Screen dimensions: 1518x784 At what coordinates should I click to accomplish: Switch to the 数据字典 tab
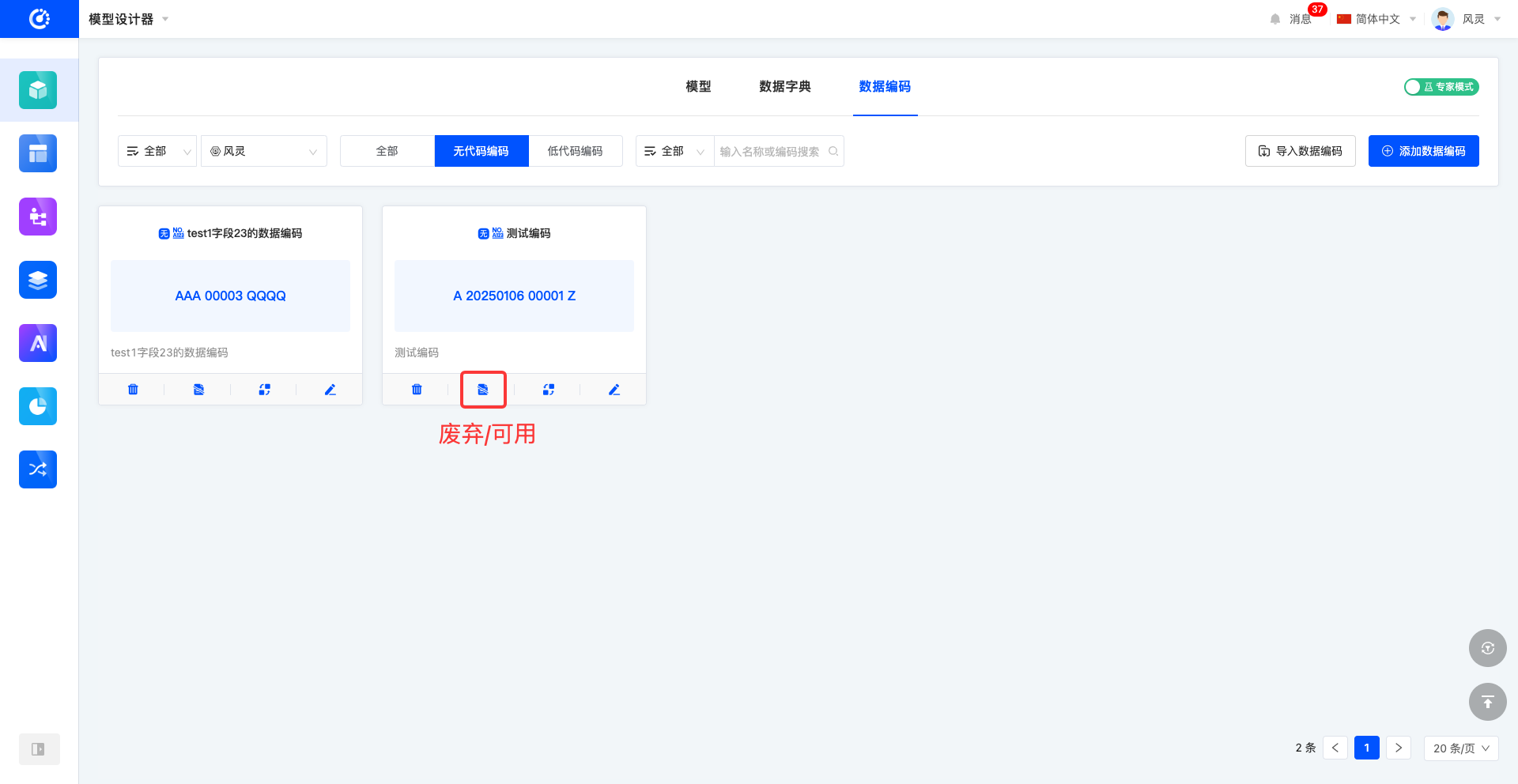pos(784,87)
